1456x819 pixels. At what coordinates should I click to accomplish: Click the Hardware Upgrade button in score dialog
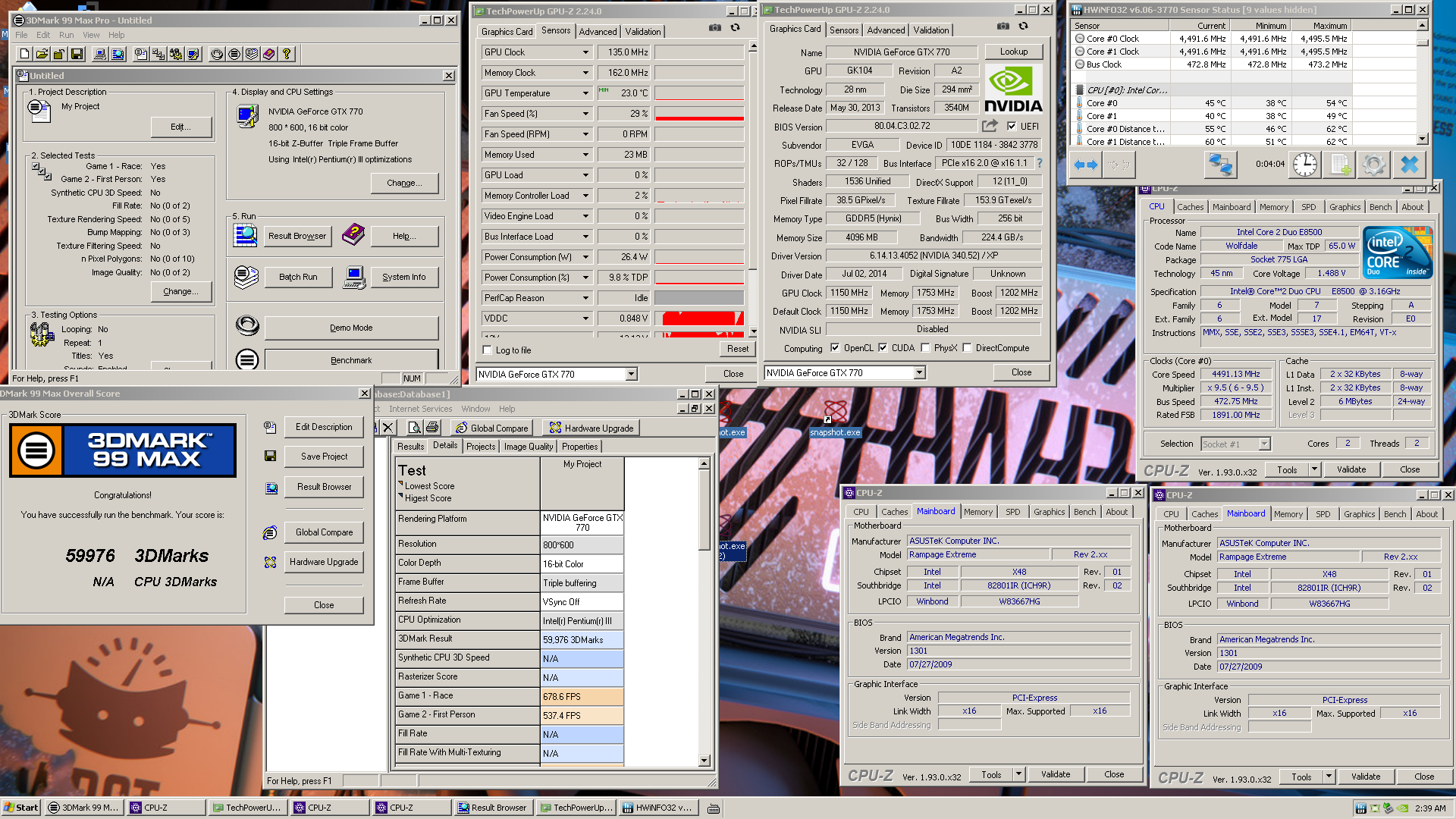(x=324, y=562)
